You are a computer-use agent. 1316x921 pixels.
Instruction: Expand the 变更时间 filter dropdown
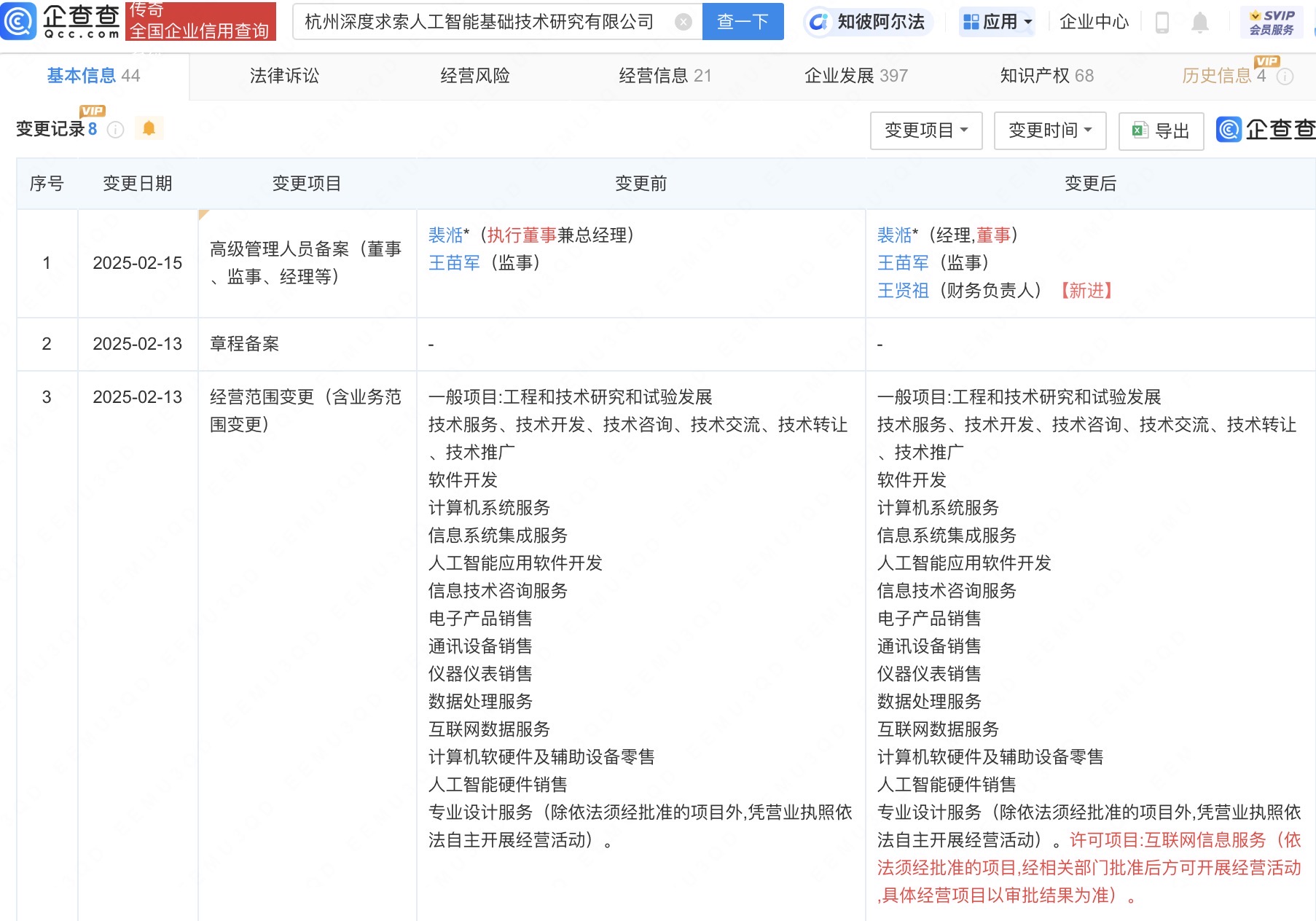[1049, 130]
